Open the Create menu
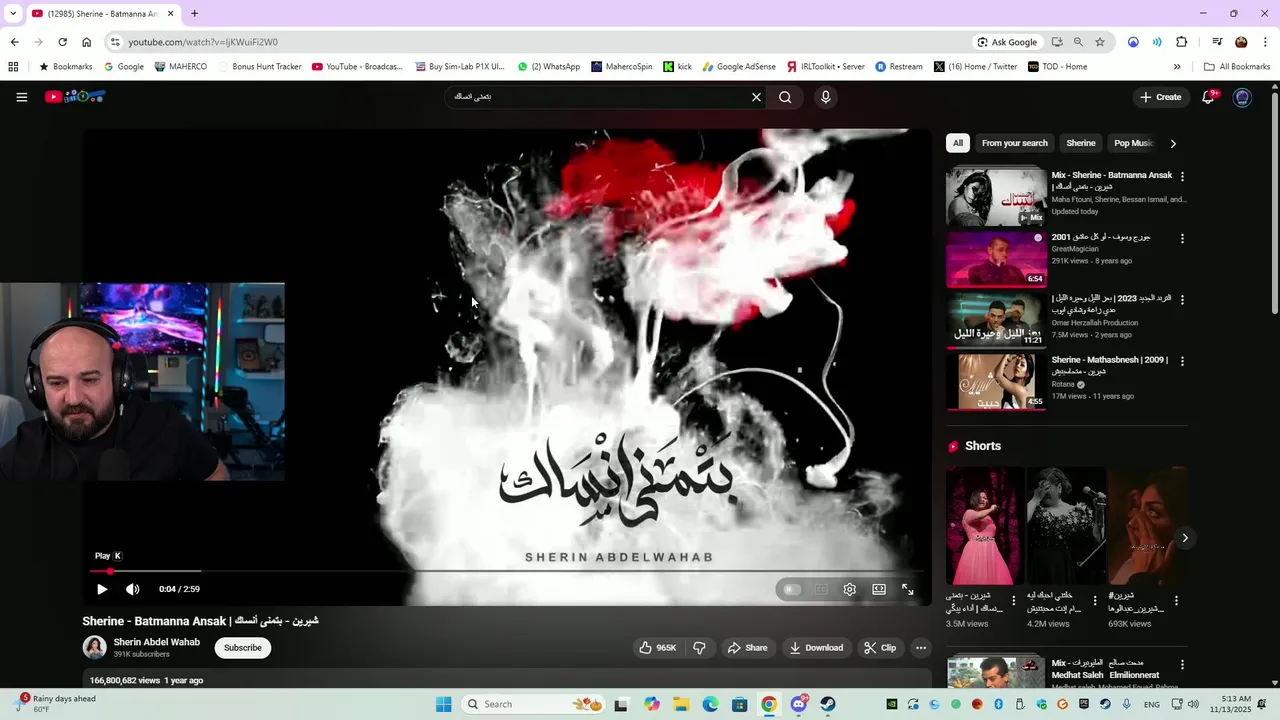 pos(1160,97)
